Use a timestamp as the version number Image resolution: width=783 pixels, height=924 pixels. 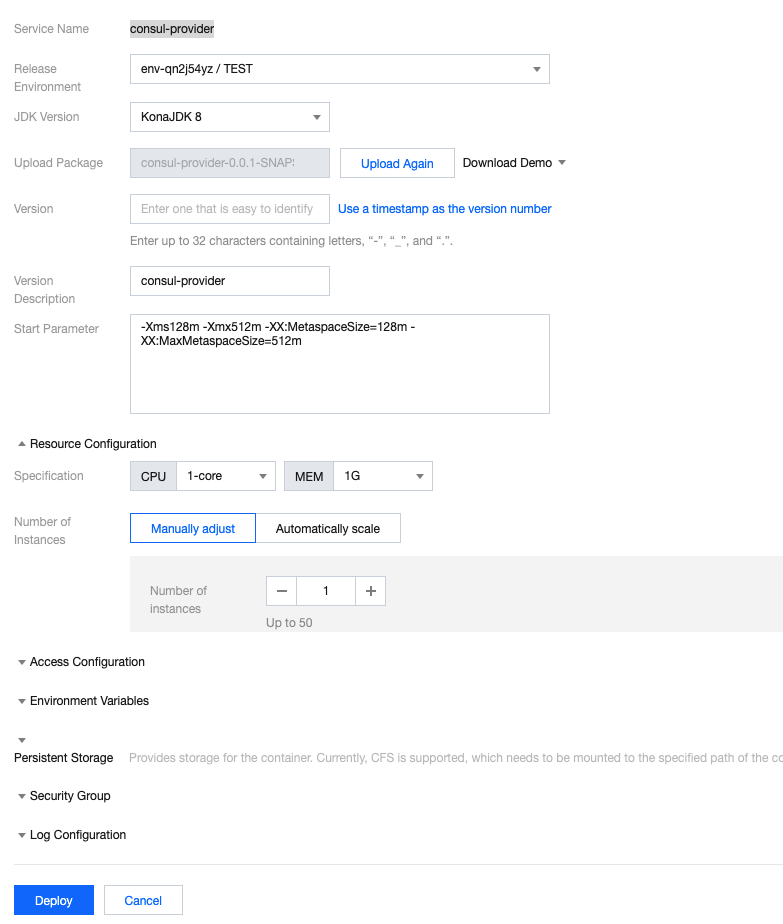pos(444,208)
